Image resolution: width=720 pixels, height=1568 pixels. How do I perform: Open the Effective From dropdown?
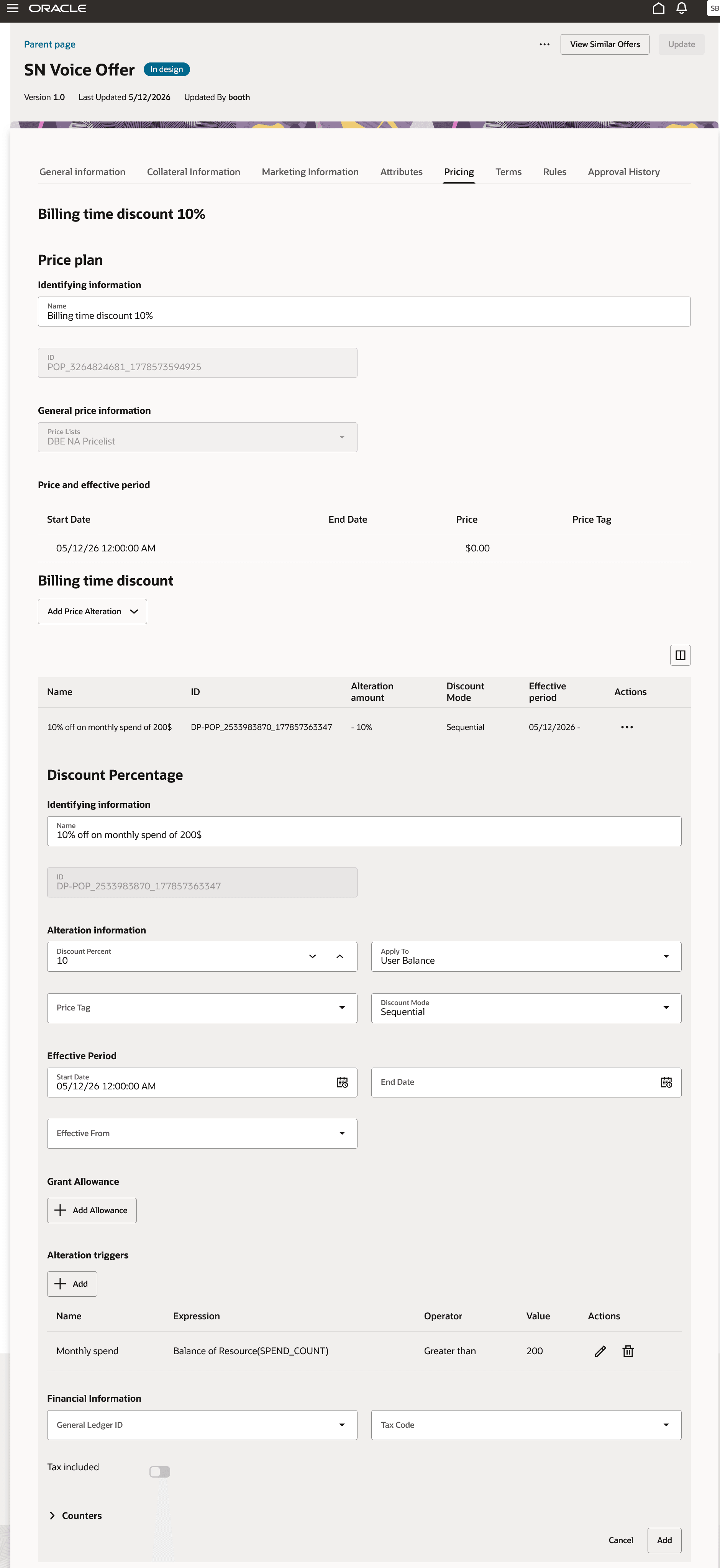click(202, 1133)
